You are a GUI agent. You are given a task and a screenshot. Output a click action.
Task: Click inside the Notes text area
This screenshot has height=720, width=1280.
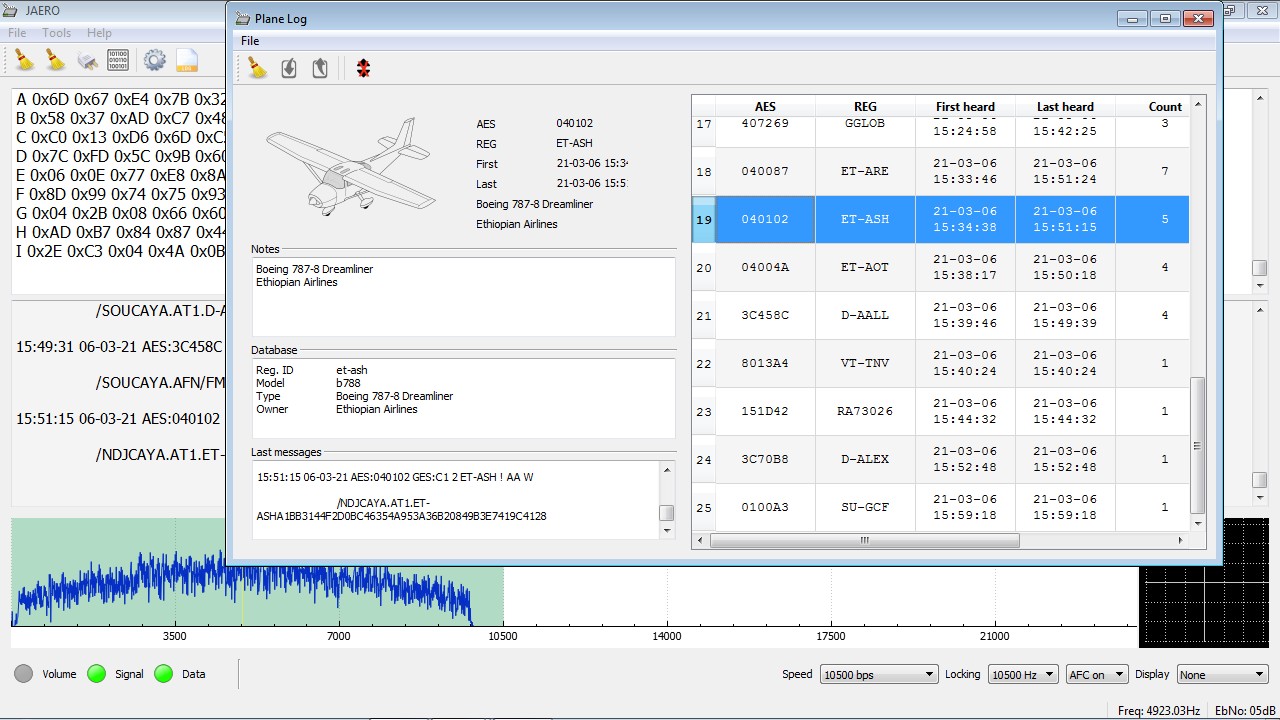tap(460, 295)
